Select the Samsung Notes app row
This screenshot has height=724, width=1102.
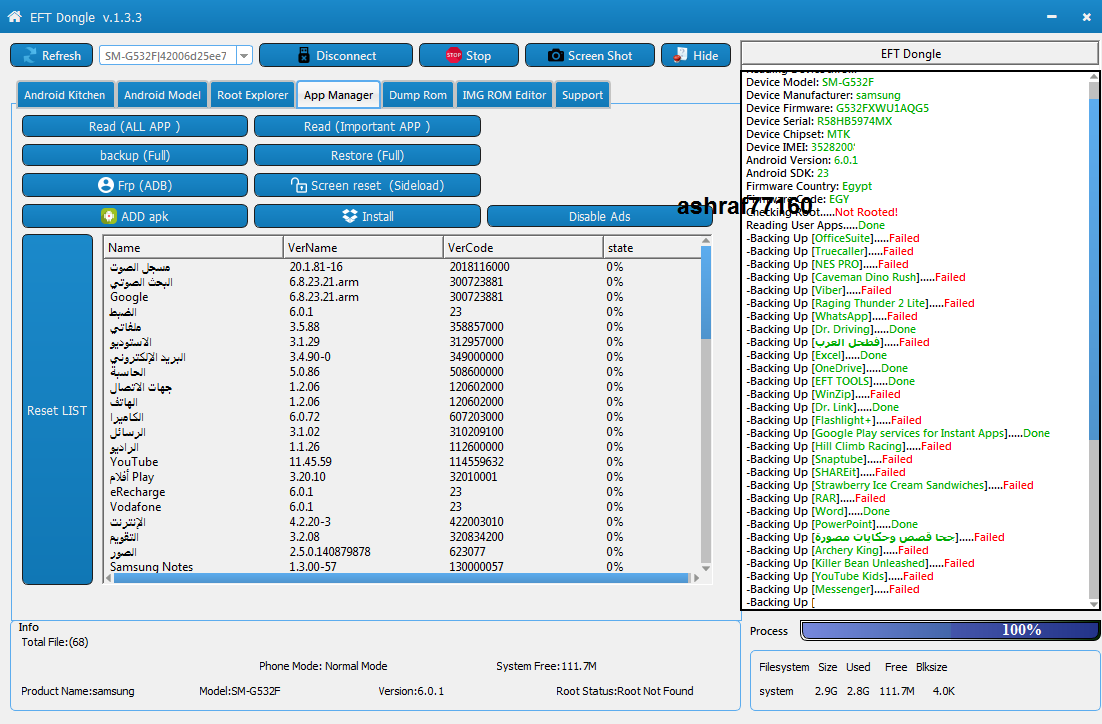402,567
